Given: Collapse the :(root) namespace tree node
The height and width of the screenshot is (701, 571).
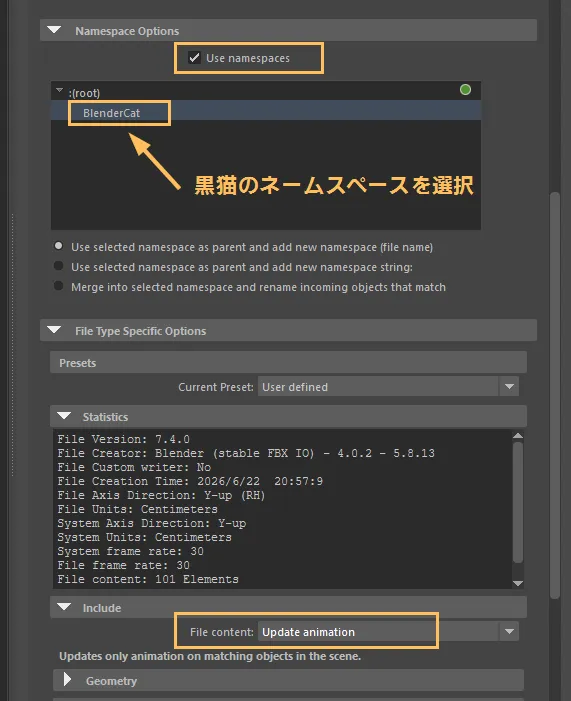Looking at the screenshot, I should pos(59,91).
